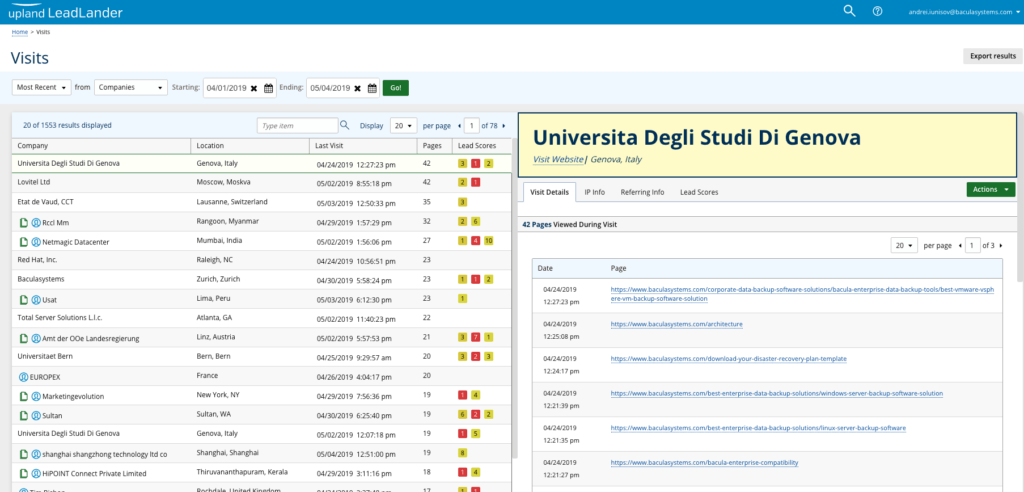
Task: Open the pages-viewed per-page dropdown
Action: 904,246
